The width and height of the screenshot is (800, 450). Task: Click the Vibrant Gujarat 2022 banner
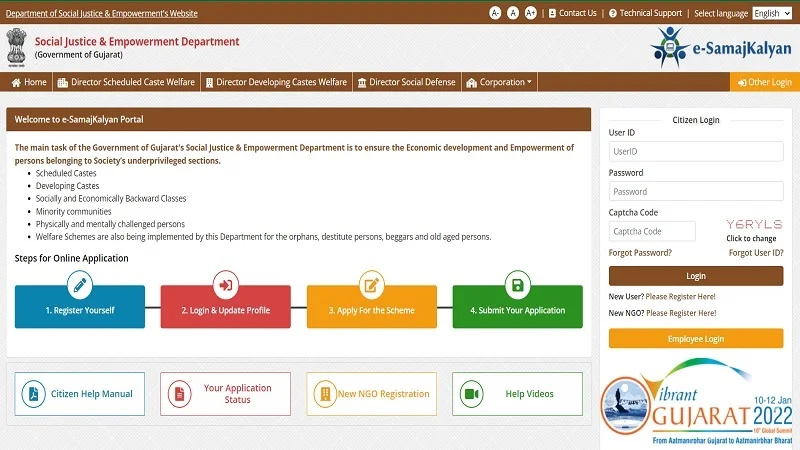(x=696, y=402)
